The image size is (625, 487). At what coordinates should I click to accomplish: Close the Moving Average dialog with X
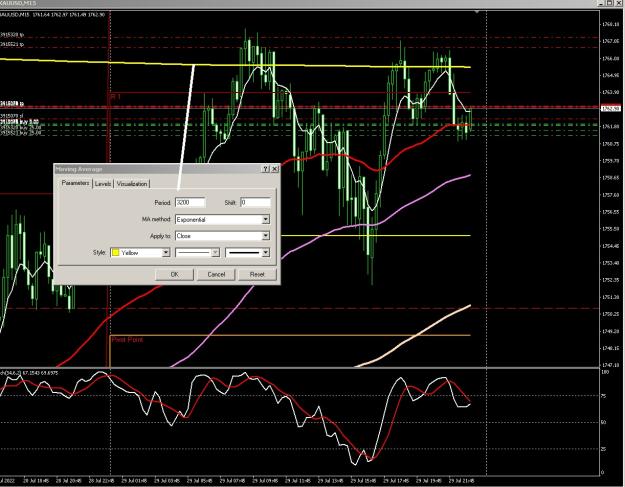point(275,169)
